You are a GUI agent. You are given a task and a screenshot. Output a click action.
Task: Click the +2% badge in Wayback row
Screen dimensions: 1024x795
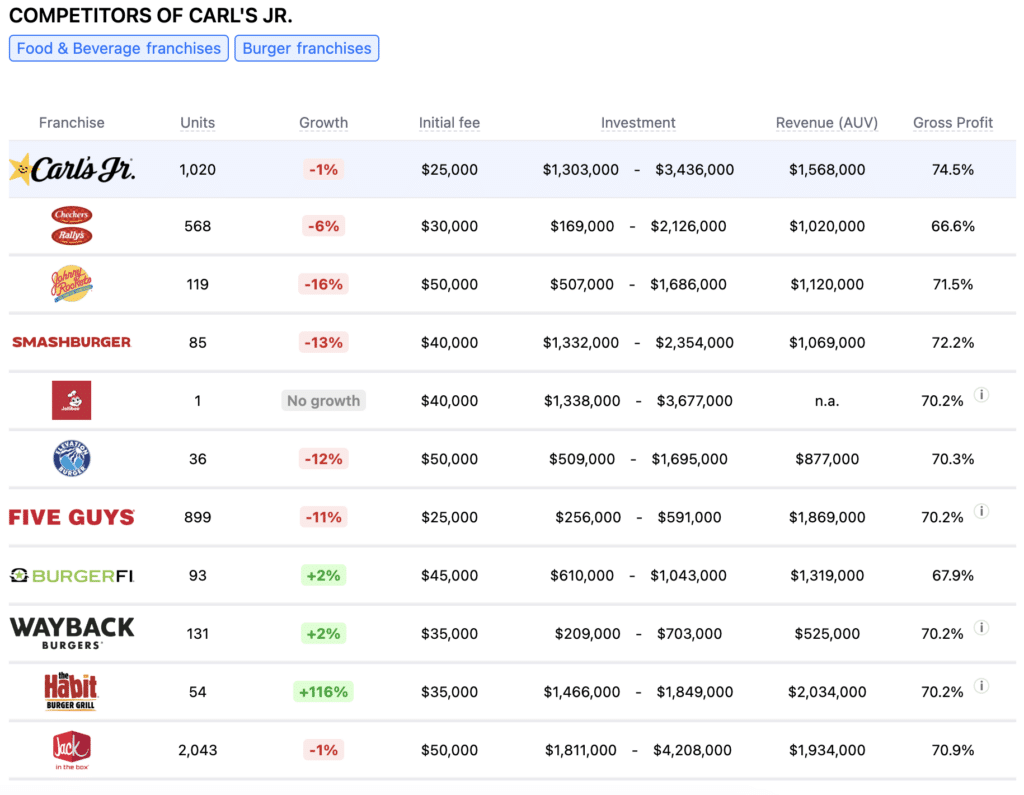pos(323,634)
